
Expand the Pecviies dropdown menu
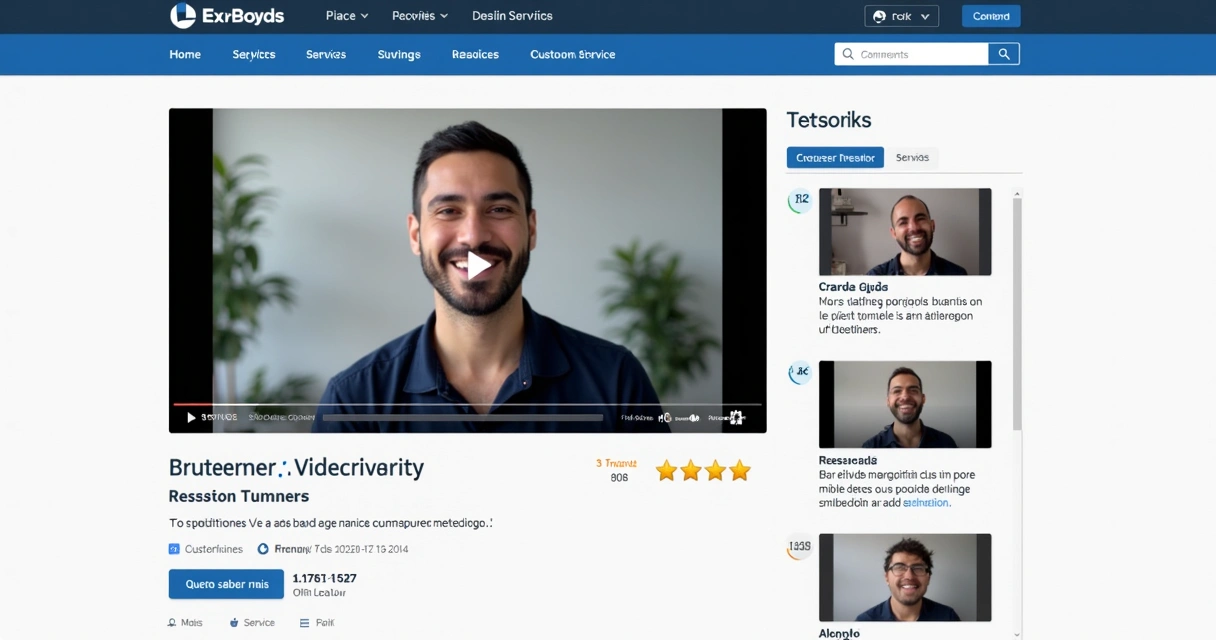click(420, 16)
